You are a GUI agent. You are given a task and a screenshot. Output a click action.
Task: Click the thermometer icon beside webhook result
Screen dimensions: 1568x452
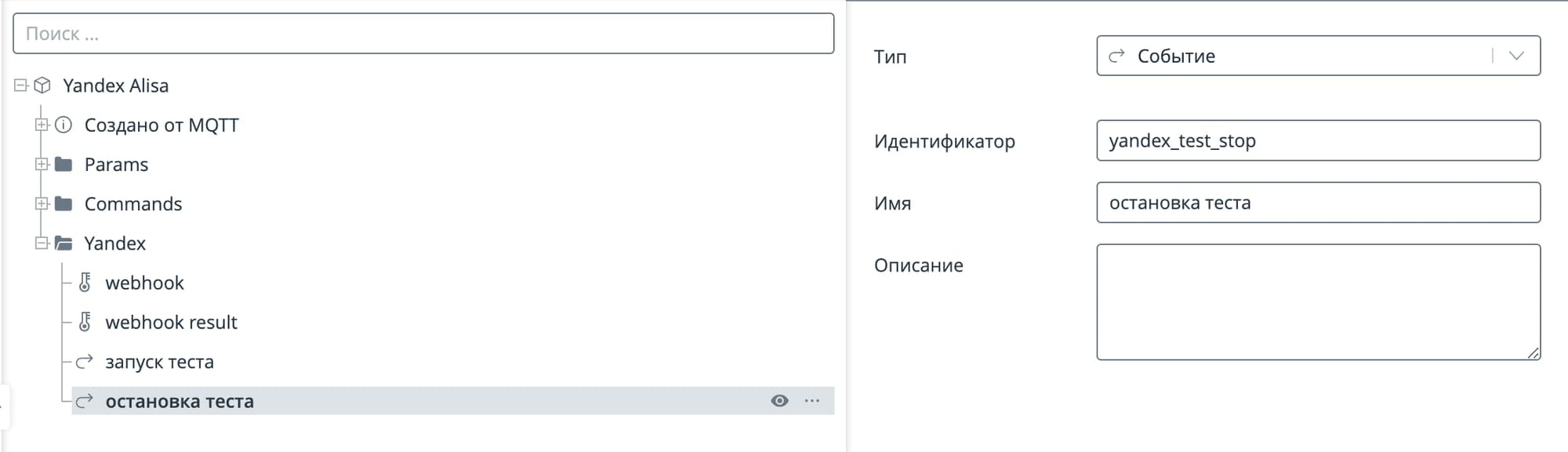pos(85,322)
